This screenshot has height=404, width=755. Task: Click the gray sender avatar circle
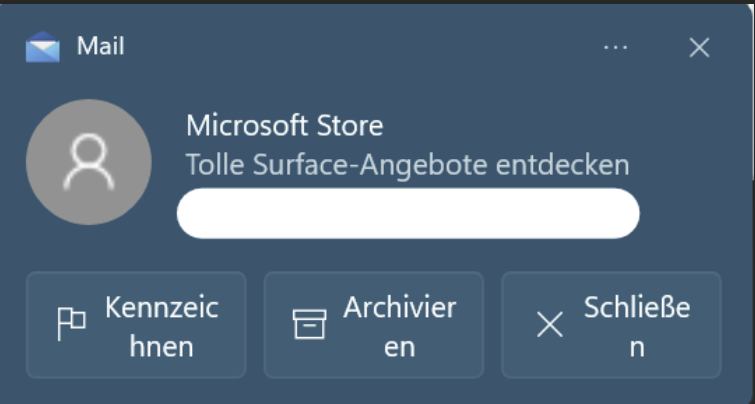tap(89, 162)
